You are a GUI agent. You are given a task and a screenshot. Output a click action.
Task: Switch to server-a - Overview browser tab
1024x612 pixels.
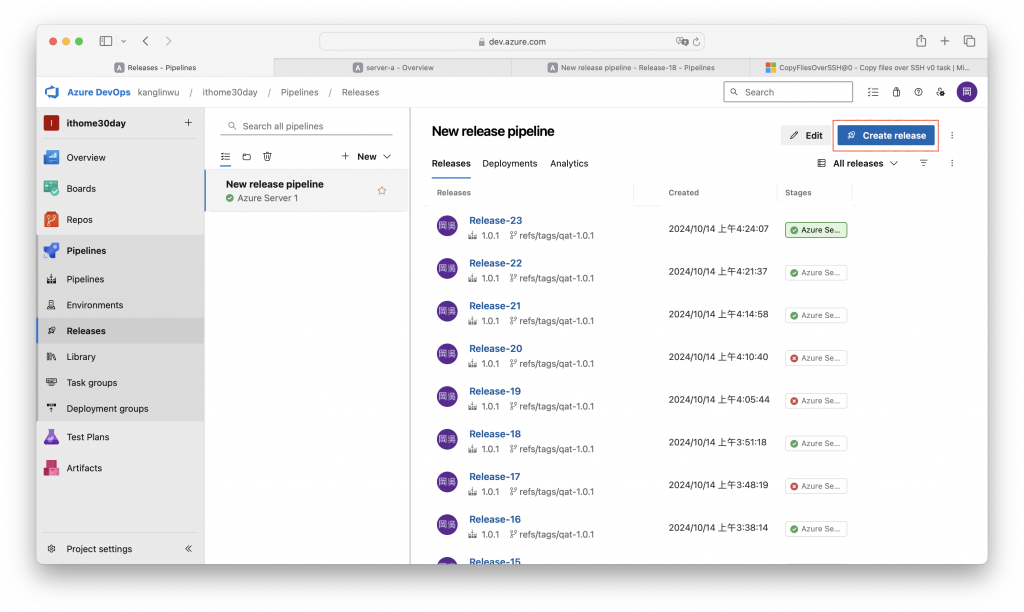[x=392, y=67]
